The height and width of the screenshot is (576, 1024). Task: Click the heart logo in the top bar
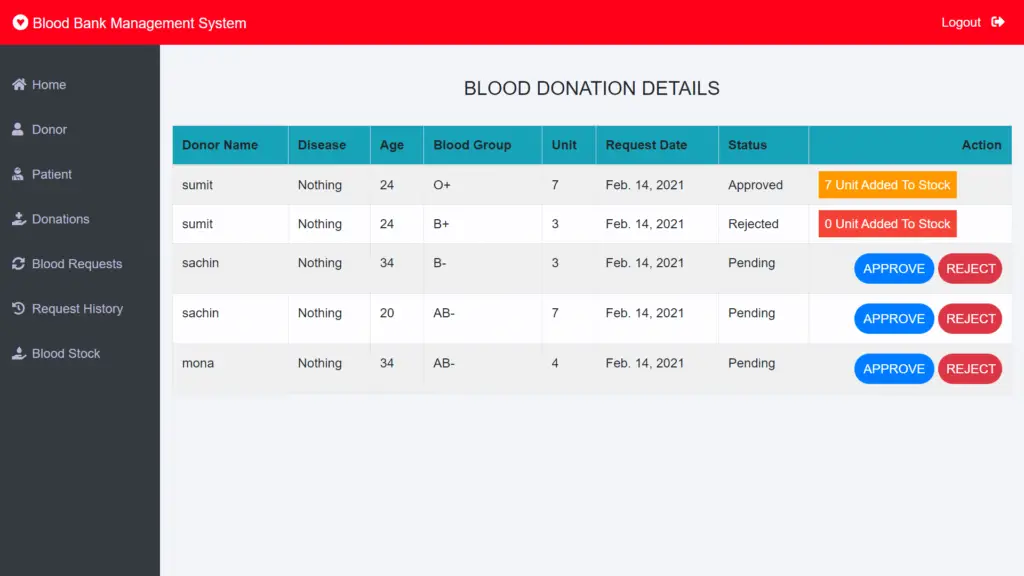[19, 22]
